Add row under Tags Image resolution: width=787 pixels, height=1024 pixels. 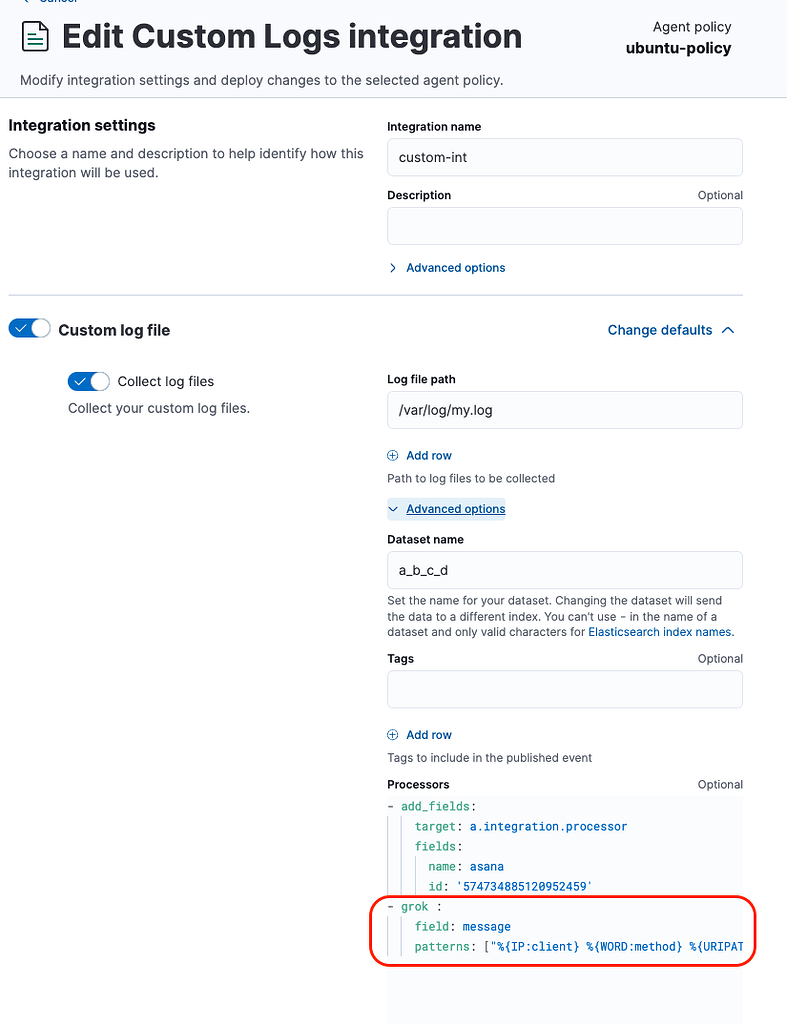pyautogui.click(x=428, y=735)
